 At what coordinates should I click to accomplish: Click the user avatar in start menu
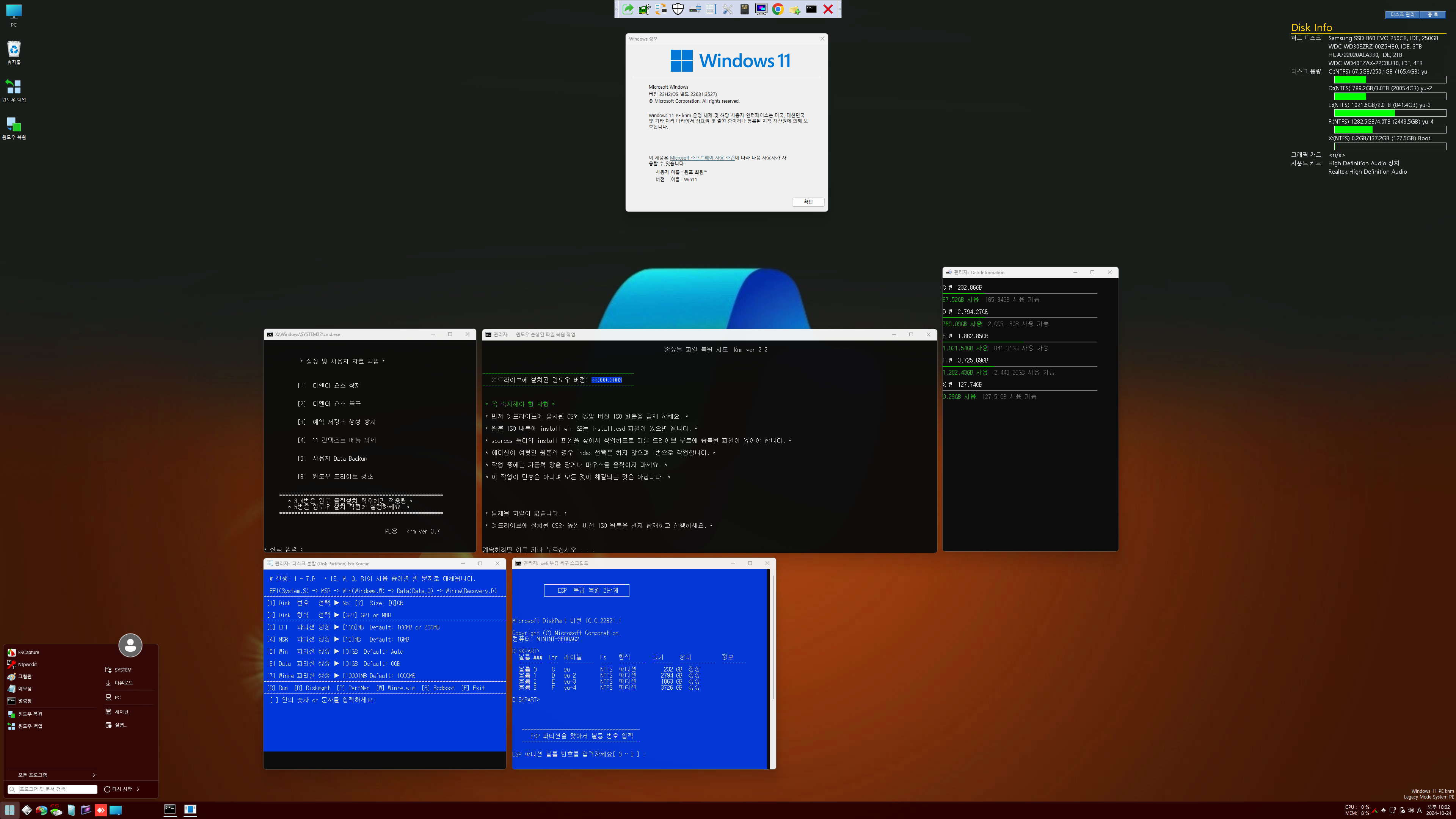point(130,645)
